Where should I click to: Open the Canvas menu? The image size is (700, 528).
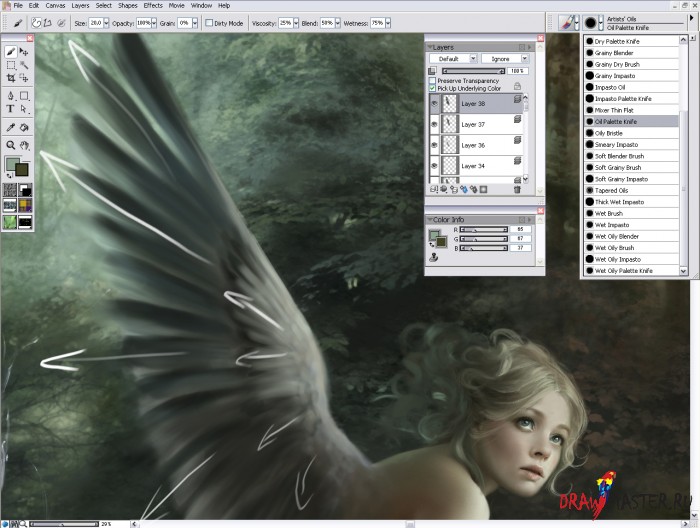point(55,5)
